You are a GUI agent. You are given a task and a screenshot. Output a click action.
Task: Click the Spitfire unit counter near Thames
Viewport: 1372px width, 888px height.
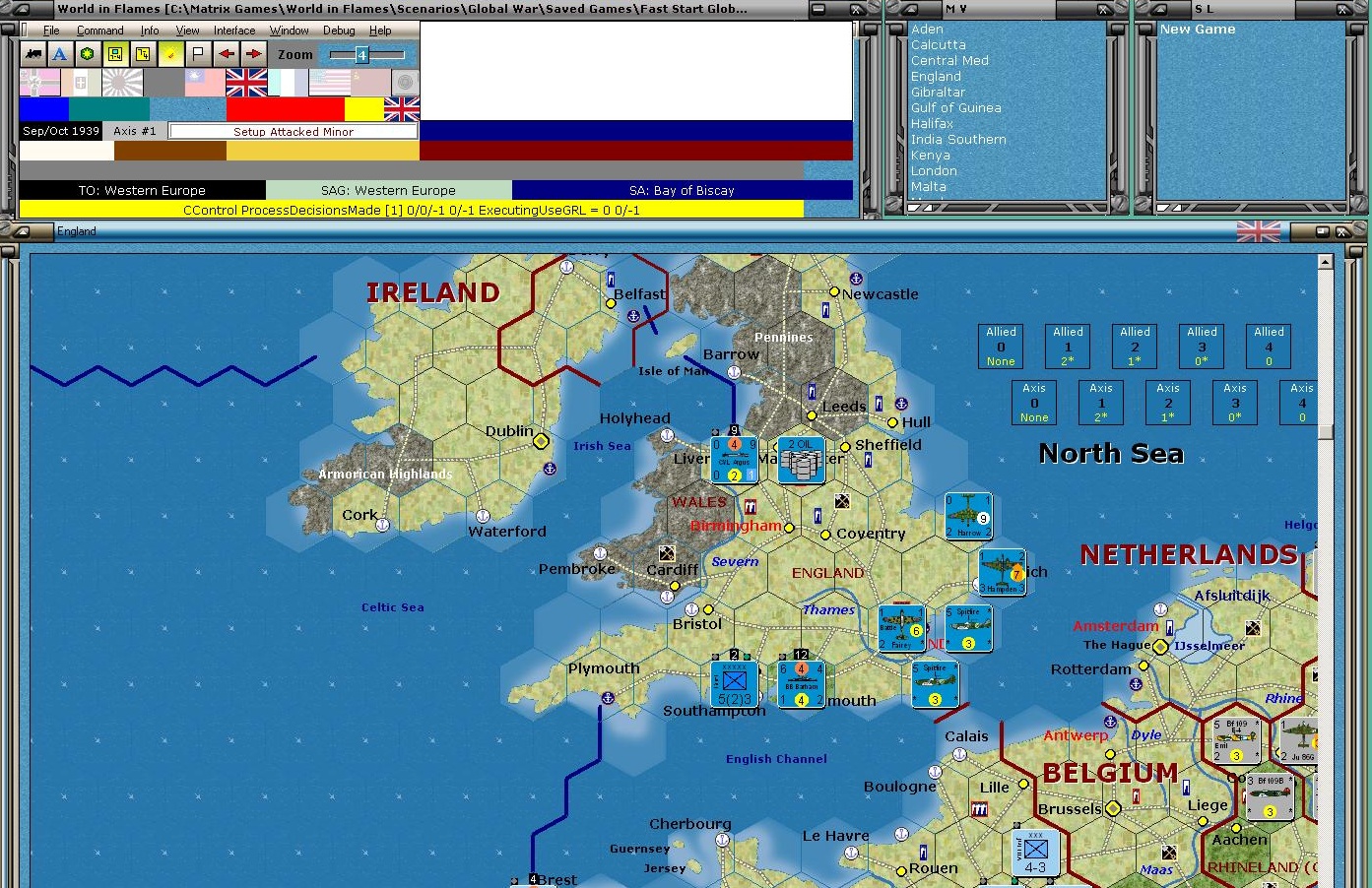968,628
